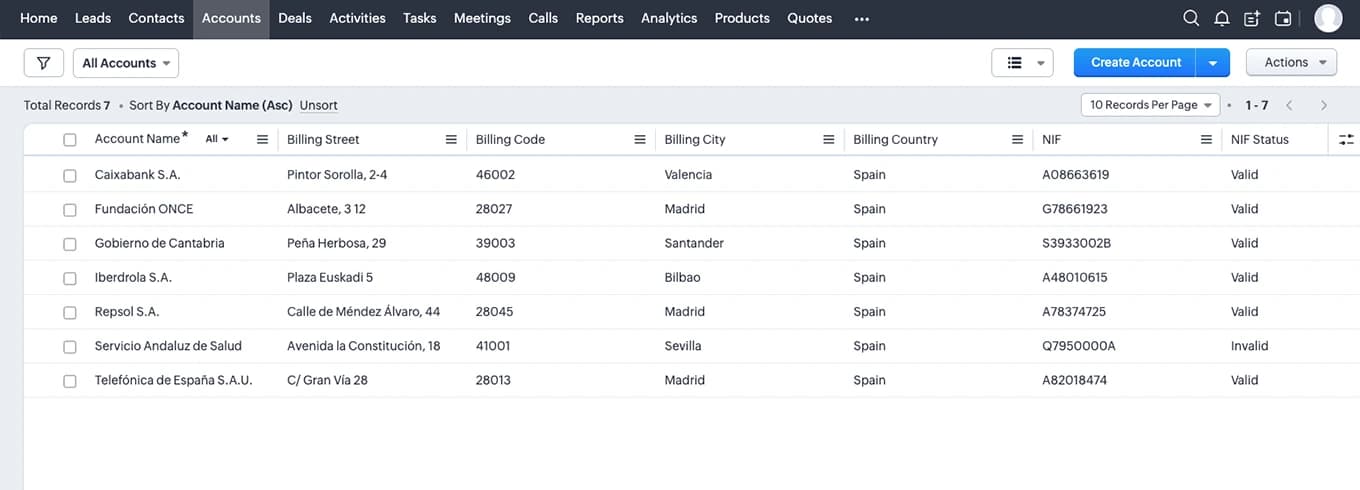This screenshot has height=490, width=1360.
Task: Open the manage columns settings icon
Action: click(1346, 140)
